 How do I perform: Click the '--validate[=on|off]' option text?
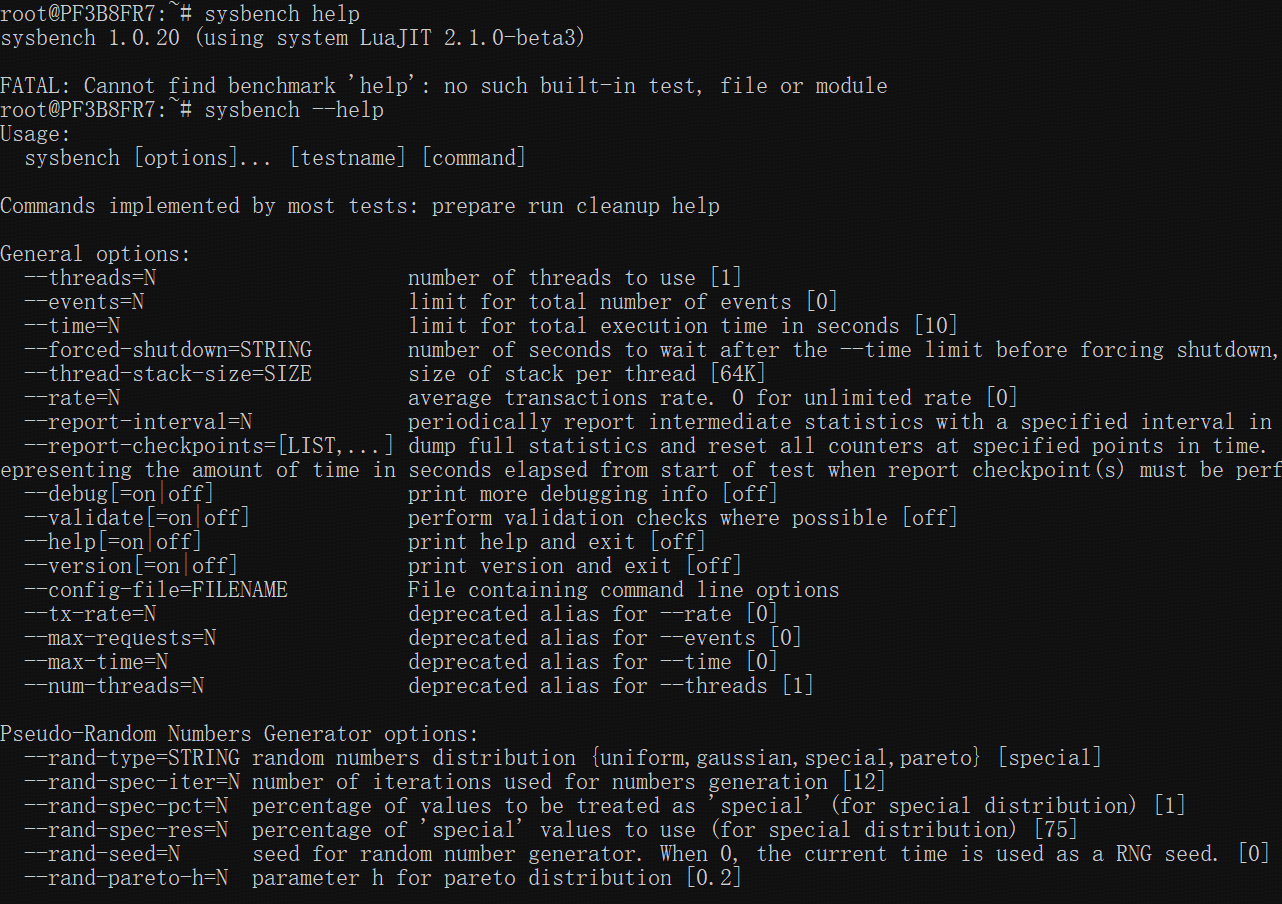[x=137, y=518]
